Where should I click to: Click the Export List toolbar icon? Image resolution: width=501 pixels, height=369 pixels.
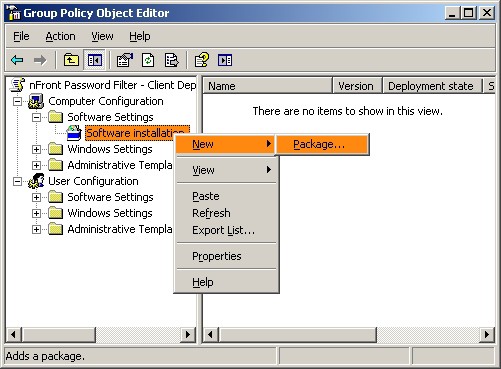(172, 60)
